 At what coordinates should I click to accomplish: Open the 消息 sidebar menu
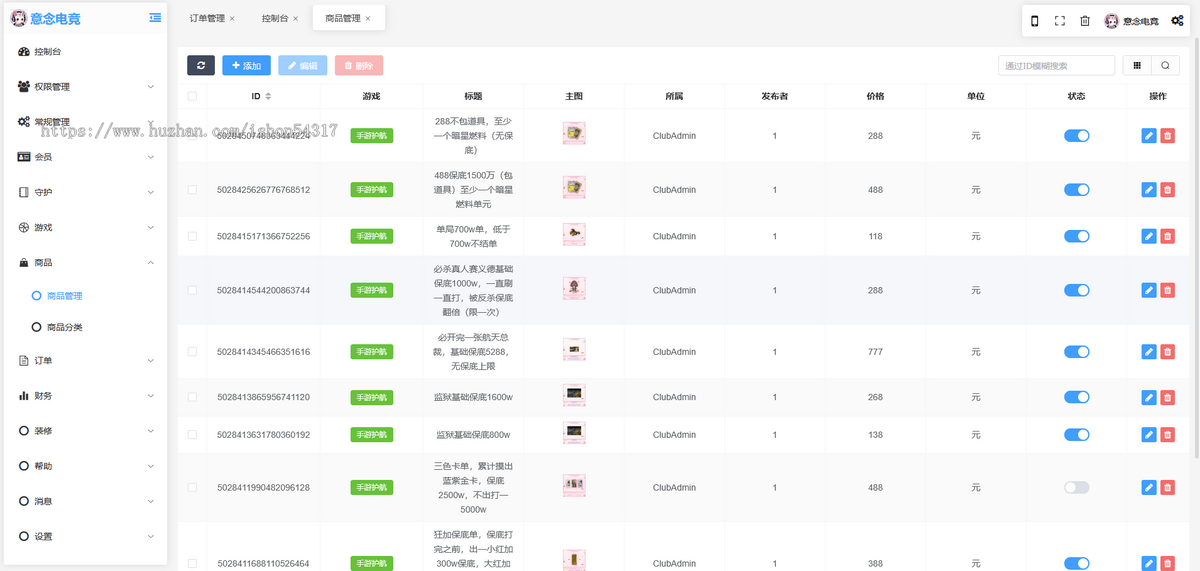86,501
